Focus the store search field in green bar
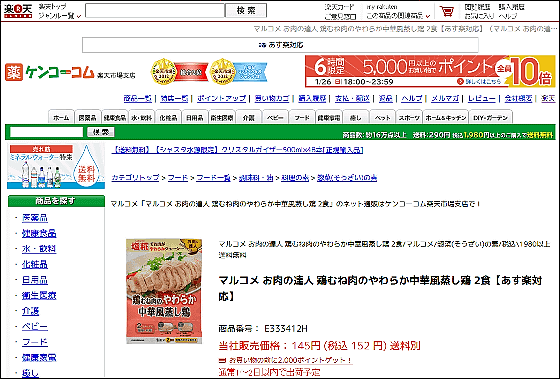 46,132
